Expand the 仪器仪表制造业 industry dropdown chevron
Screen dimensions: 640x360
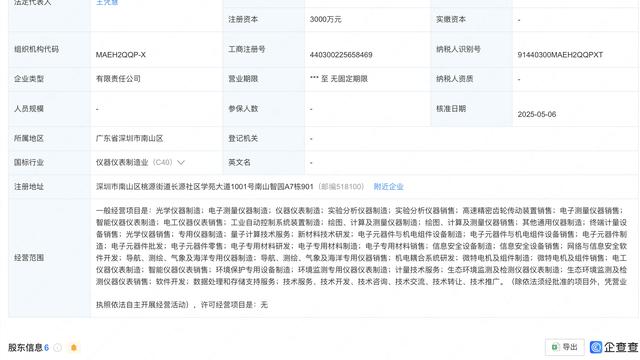(x=181, y=162)
